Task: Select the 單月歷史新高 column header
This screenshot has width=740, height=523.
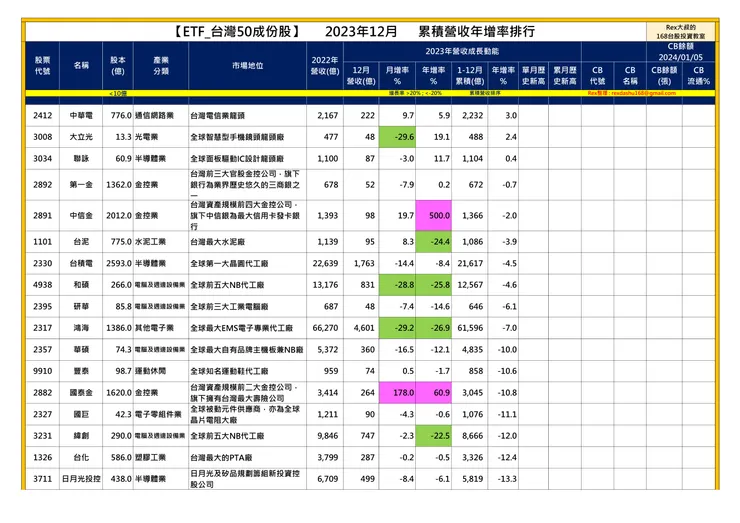Action: (x=534, y=76)
